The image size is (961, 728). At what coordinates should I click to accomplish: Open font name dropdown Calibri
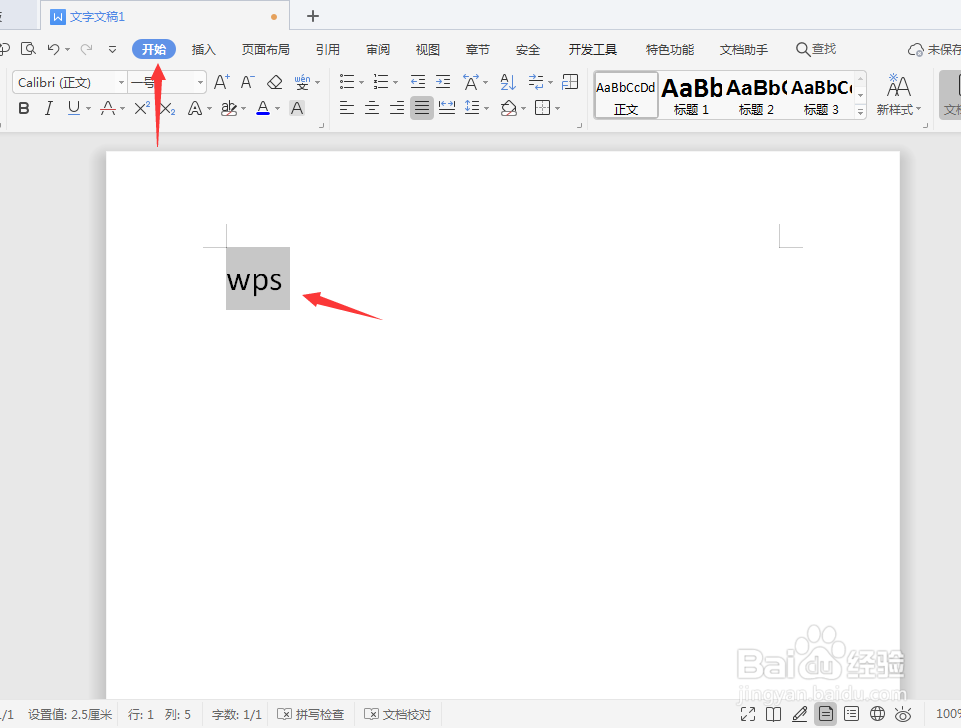click(x=121, y=82)
